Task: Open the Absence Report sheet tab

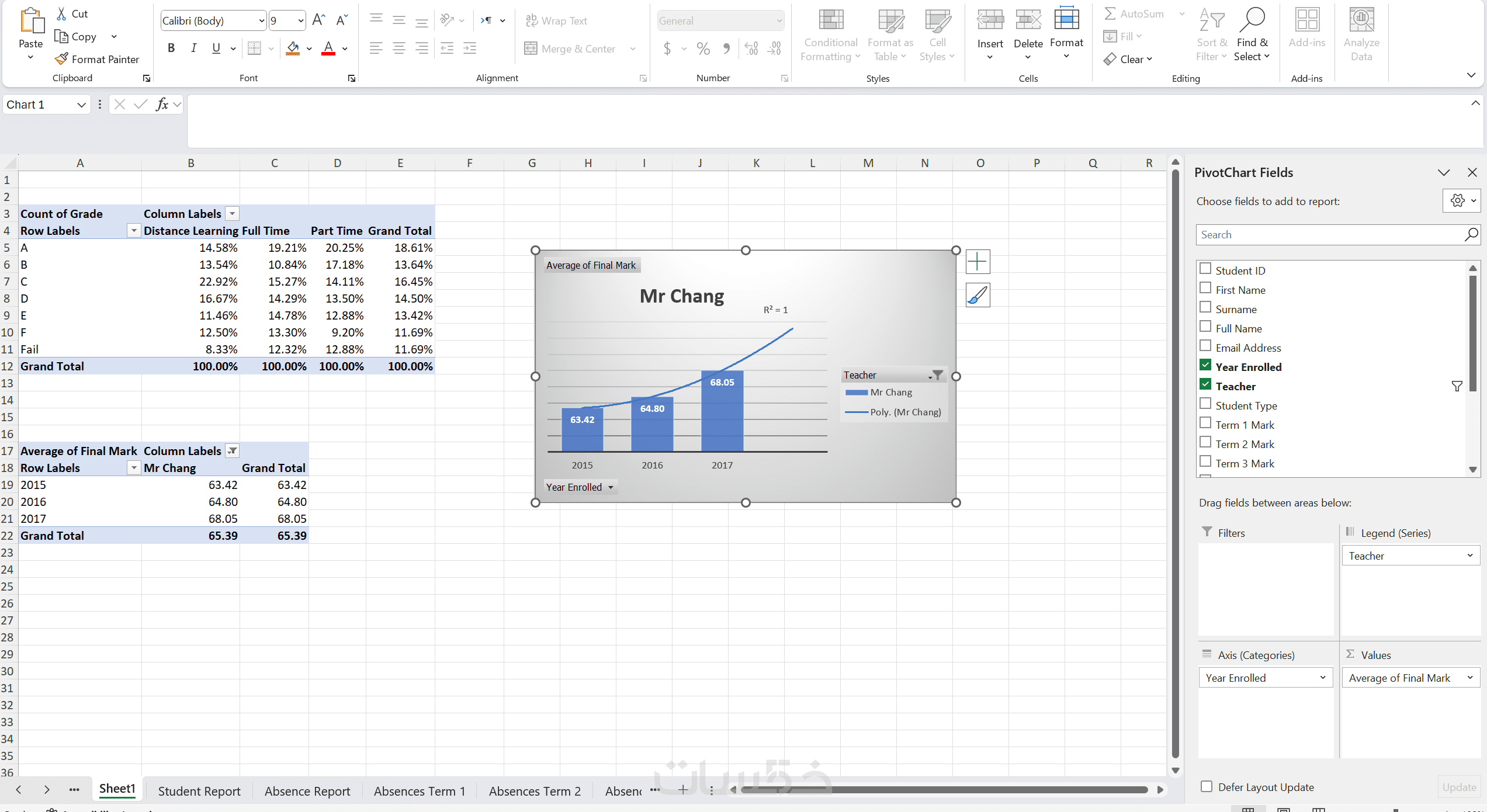Action: tap(307, 791)
